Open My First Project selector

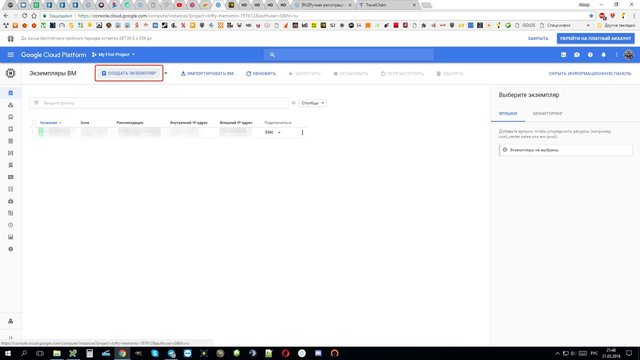coord(113,55)
